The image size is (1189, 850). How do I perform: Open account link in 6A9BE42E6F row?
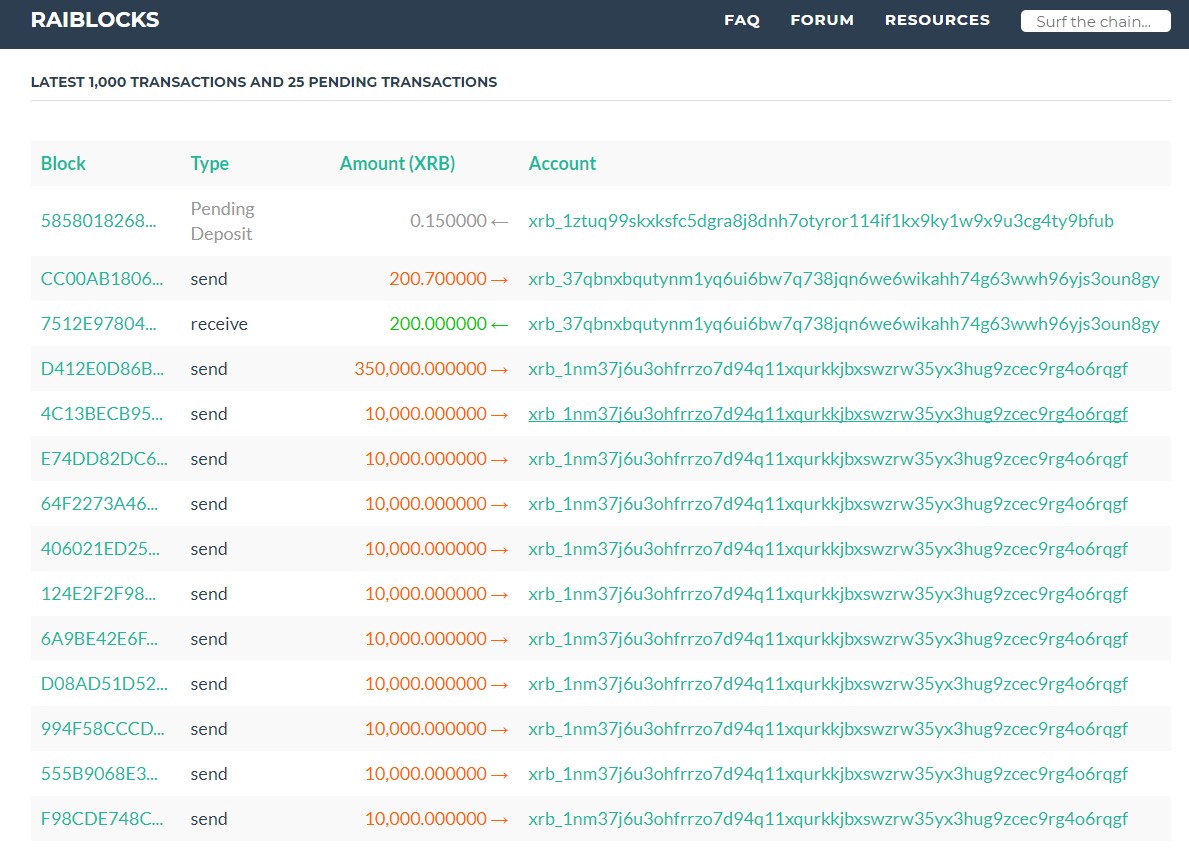[x=828, y=638]
